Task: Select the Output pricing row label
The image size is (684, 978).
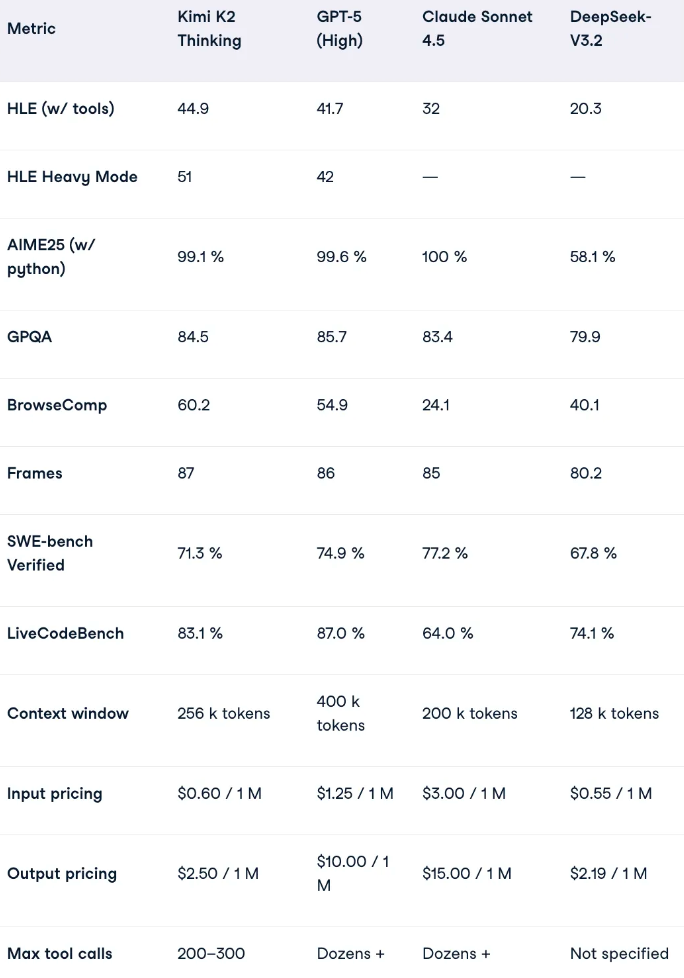Action: click(62, 873)
